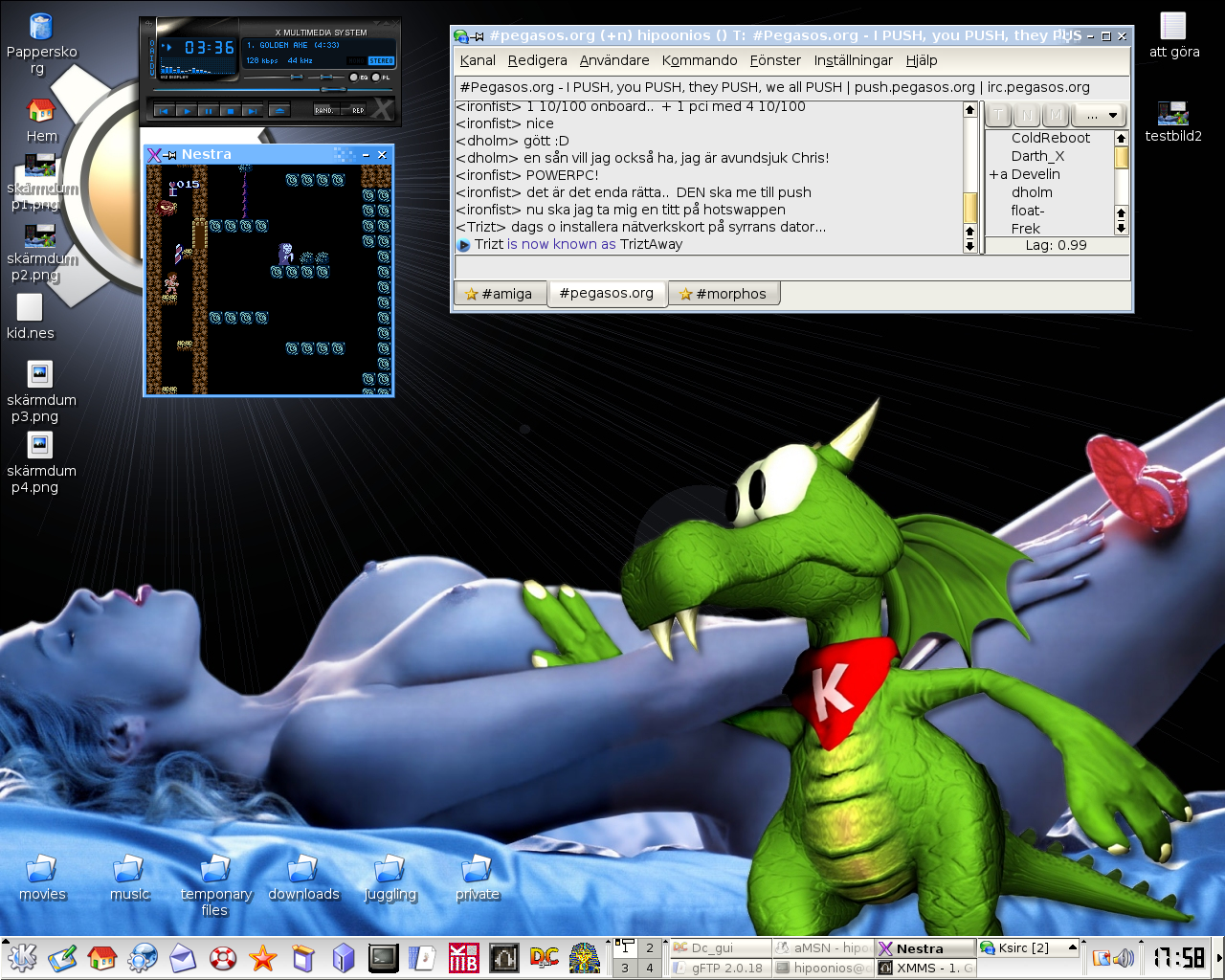Open the Användare menu
Image resolution: width=1225 pixels, height=980 pixels.
click(x=614, y=60)
